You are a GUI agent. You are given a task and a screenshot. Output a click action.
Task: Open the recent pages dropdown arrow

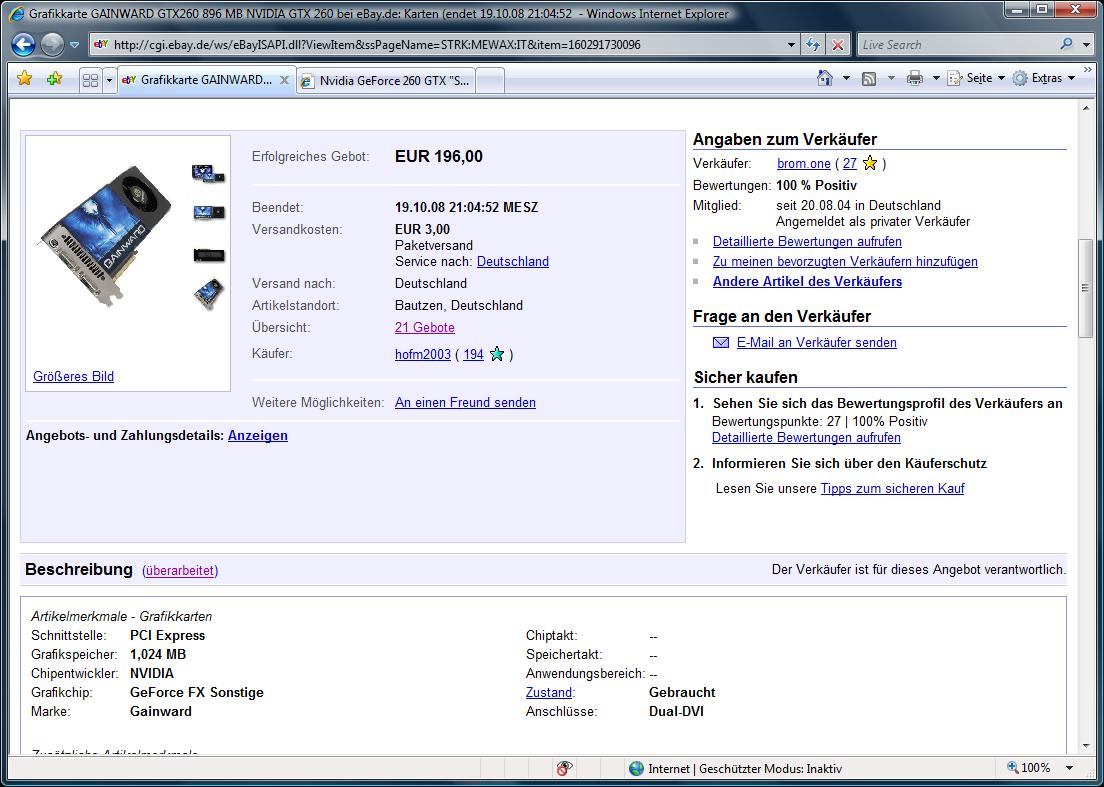(x=75, y=45)
